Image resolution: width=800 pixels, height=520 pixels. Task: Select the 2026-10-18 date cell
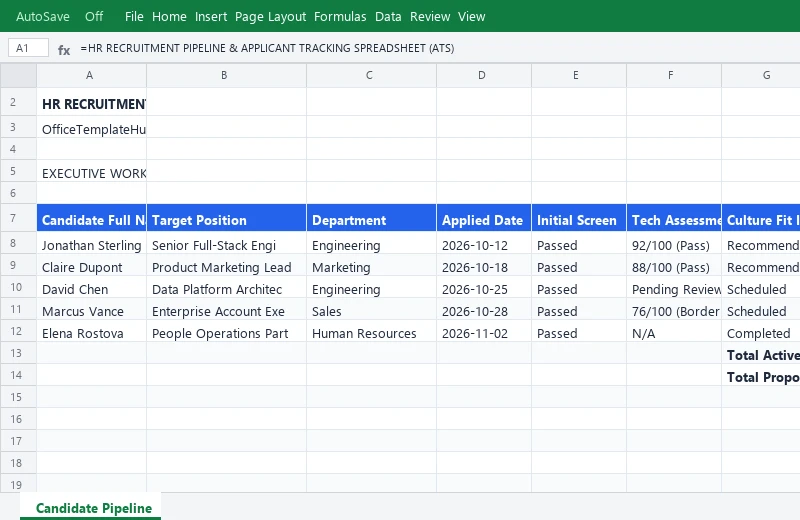pyautogui.click(x=484, y=265)
